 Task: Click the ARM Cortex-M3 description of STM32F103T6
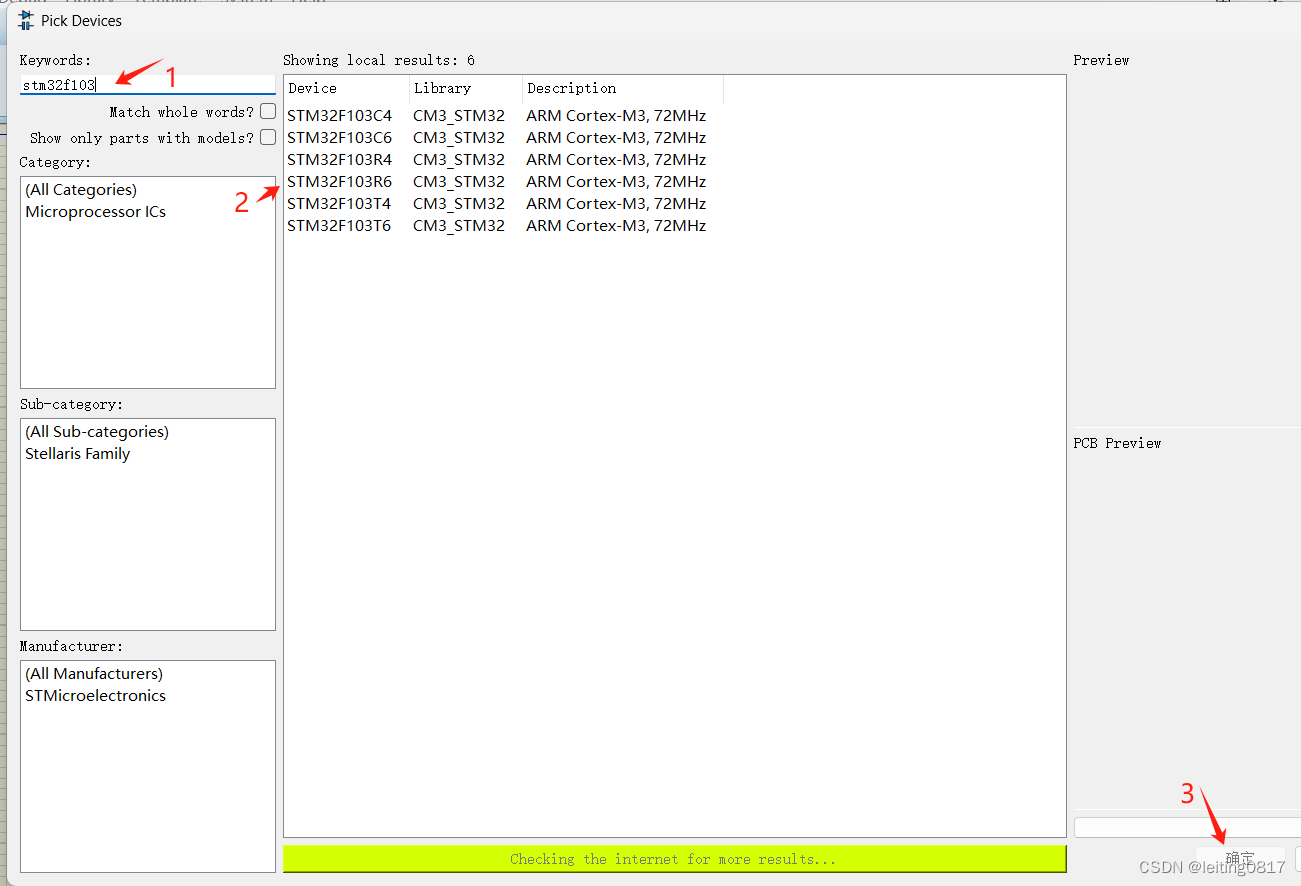[x=616, y=225]
